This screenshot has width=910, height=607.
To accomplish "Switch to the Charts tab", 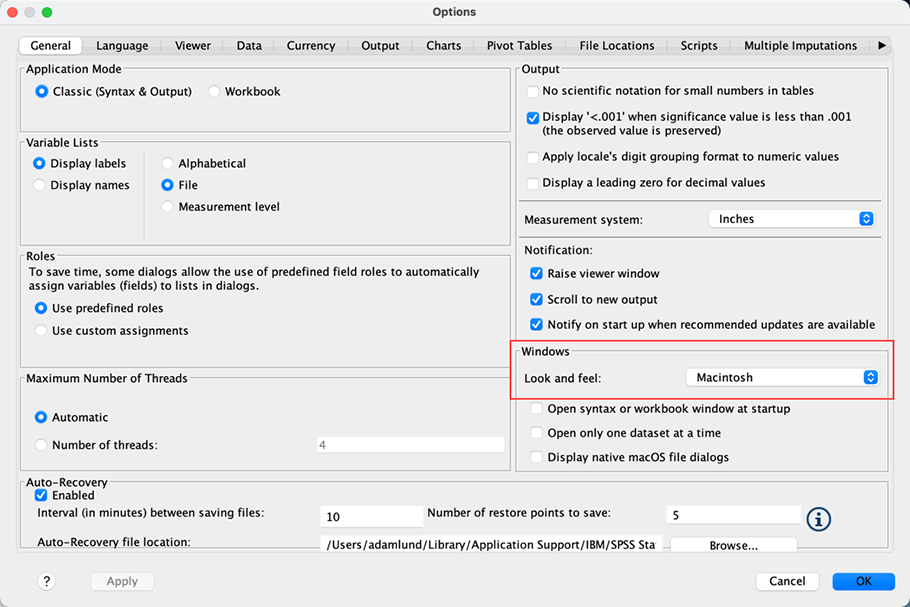I will [x=443, y=45].
